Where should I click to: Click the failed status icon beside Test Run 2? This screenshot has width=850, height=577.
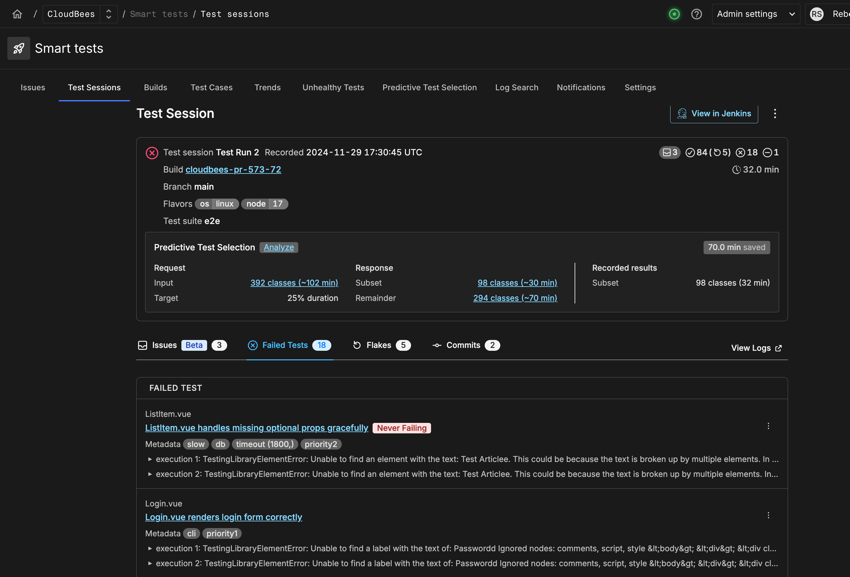[x=152, y=152]
